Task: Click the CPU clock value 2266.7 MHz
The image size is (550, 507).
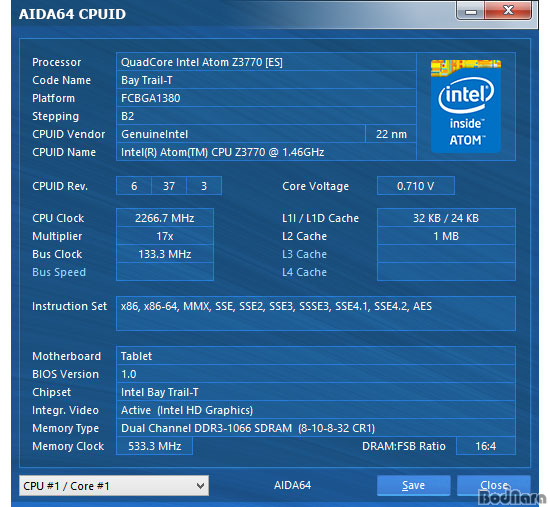Action: pyautogui.click(x=165, y=218)
